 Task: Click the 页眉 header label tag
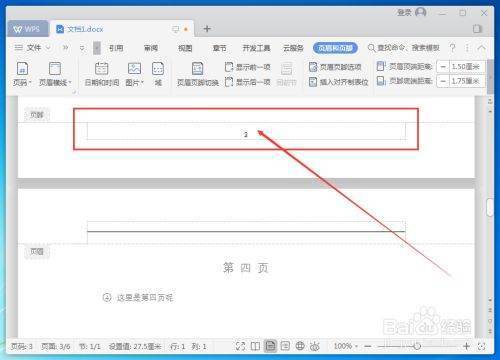(37, 251)
